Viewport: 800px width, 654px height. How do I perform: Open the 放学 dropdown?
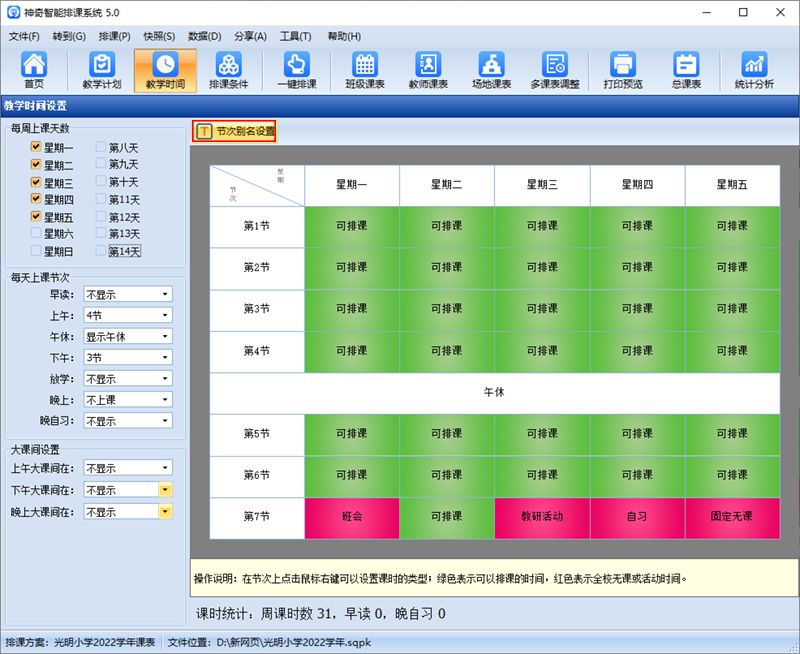tap(128, 379)
